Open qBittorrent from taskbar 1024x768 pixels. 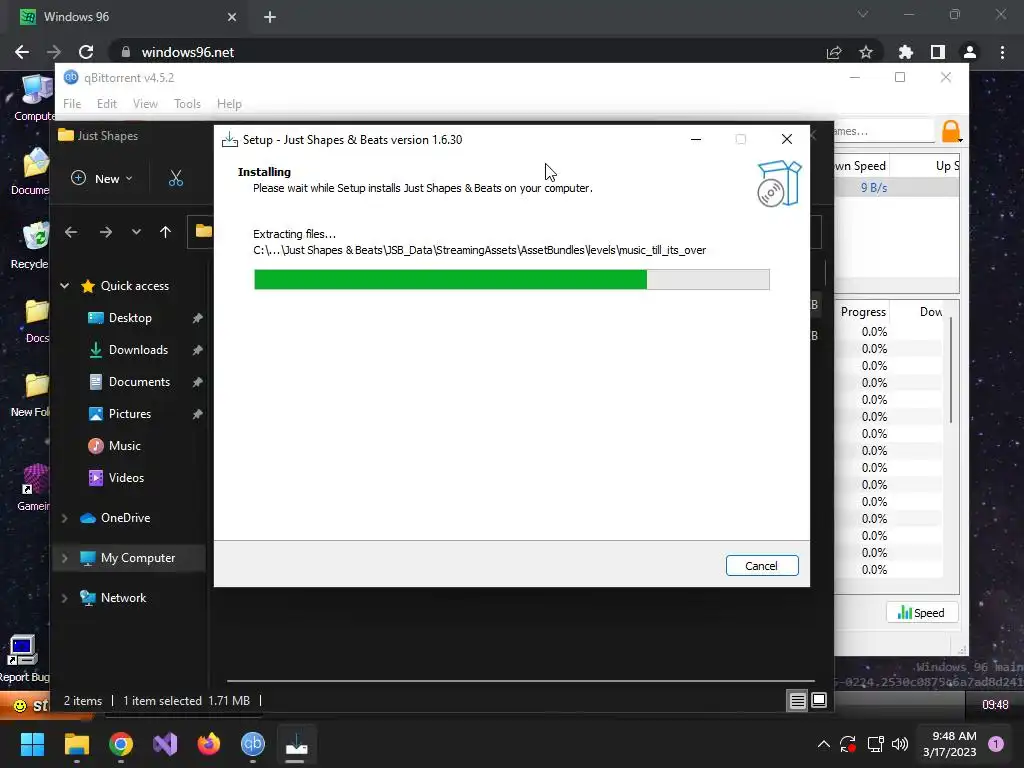point(253,744)
